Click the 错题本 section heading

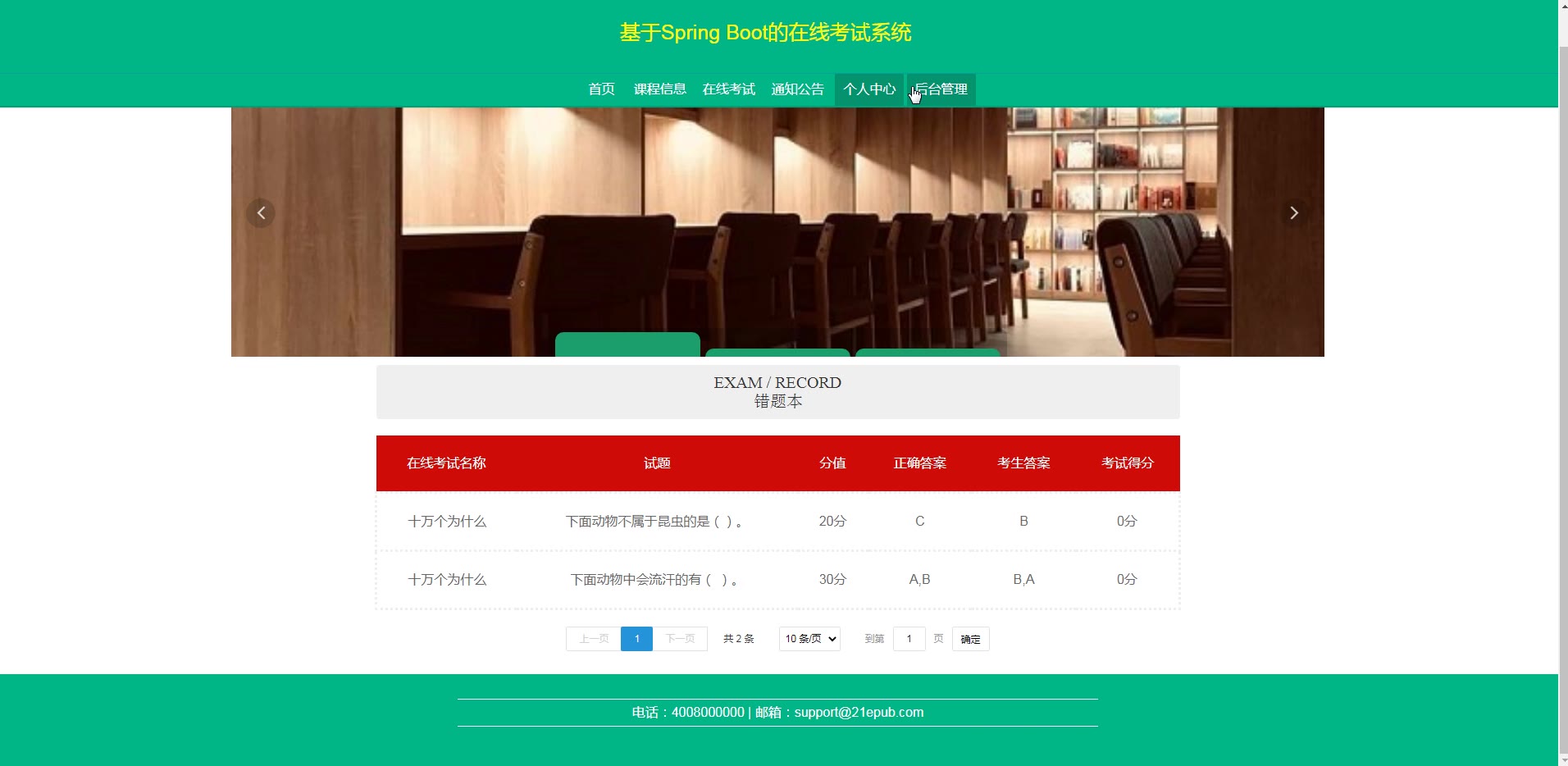coord(778,402)
